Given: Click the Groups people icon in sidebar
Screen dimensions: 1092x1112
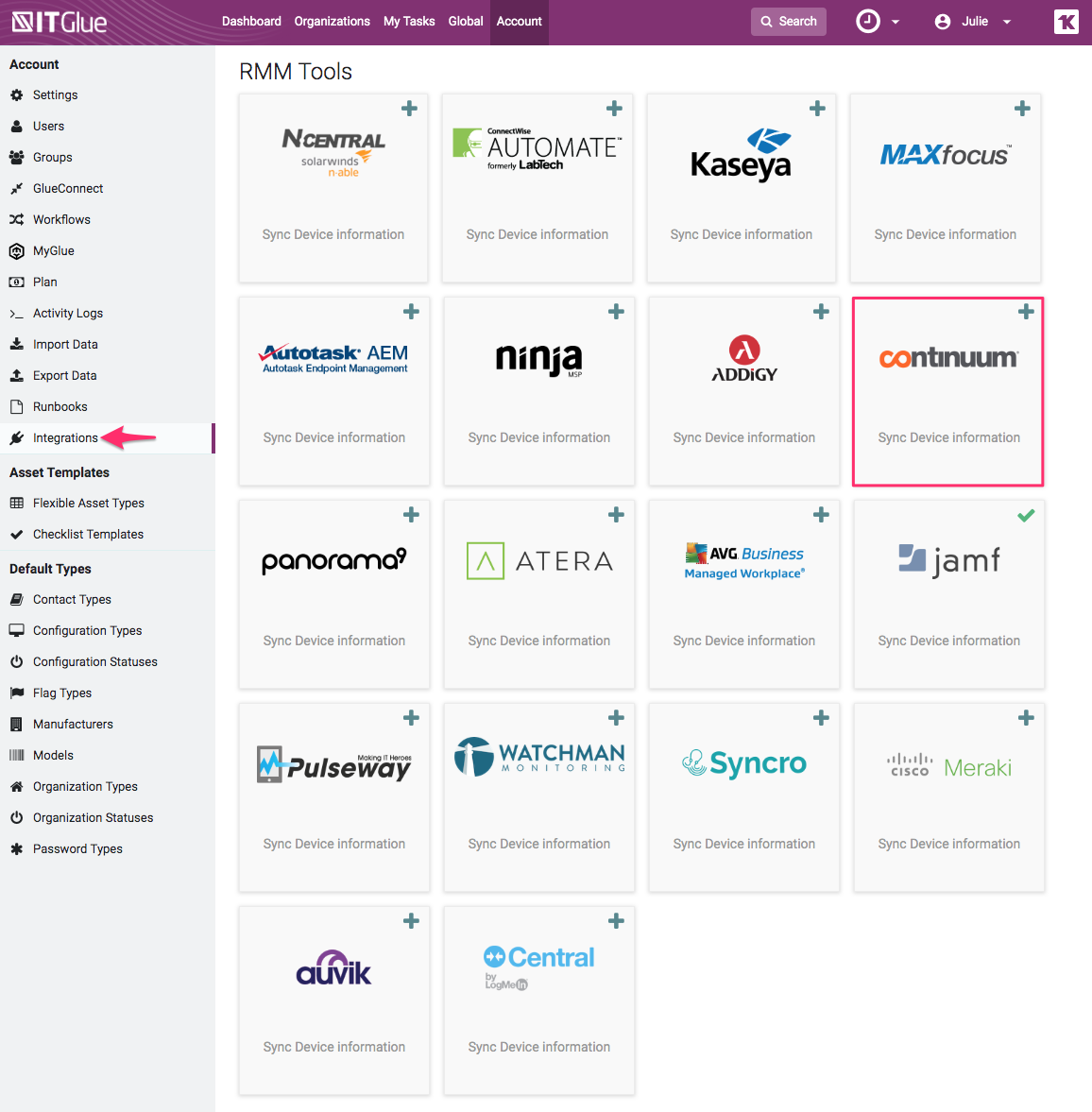Looking at the screenshot, I should pos(17,158).
